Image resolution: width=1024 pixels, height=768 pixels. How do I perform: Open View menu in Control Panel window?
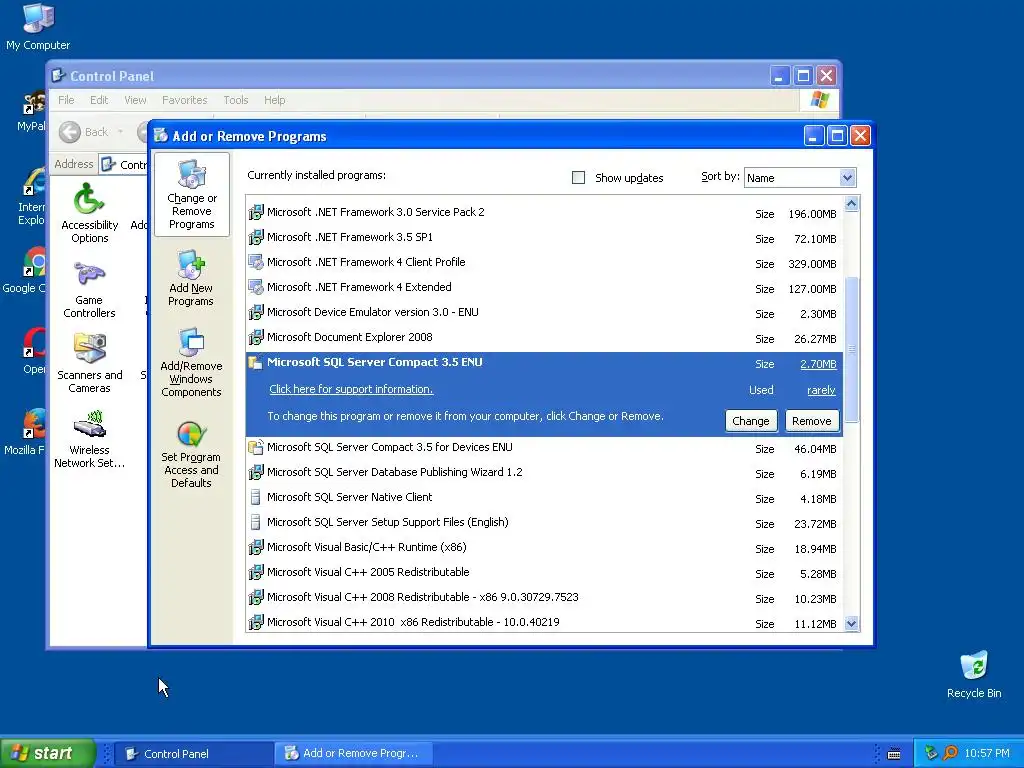[135, 100]
